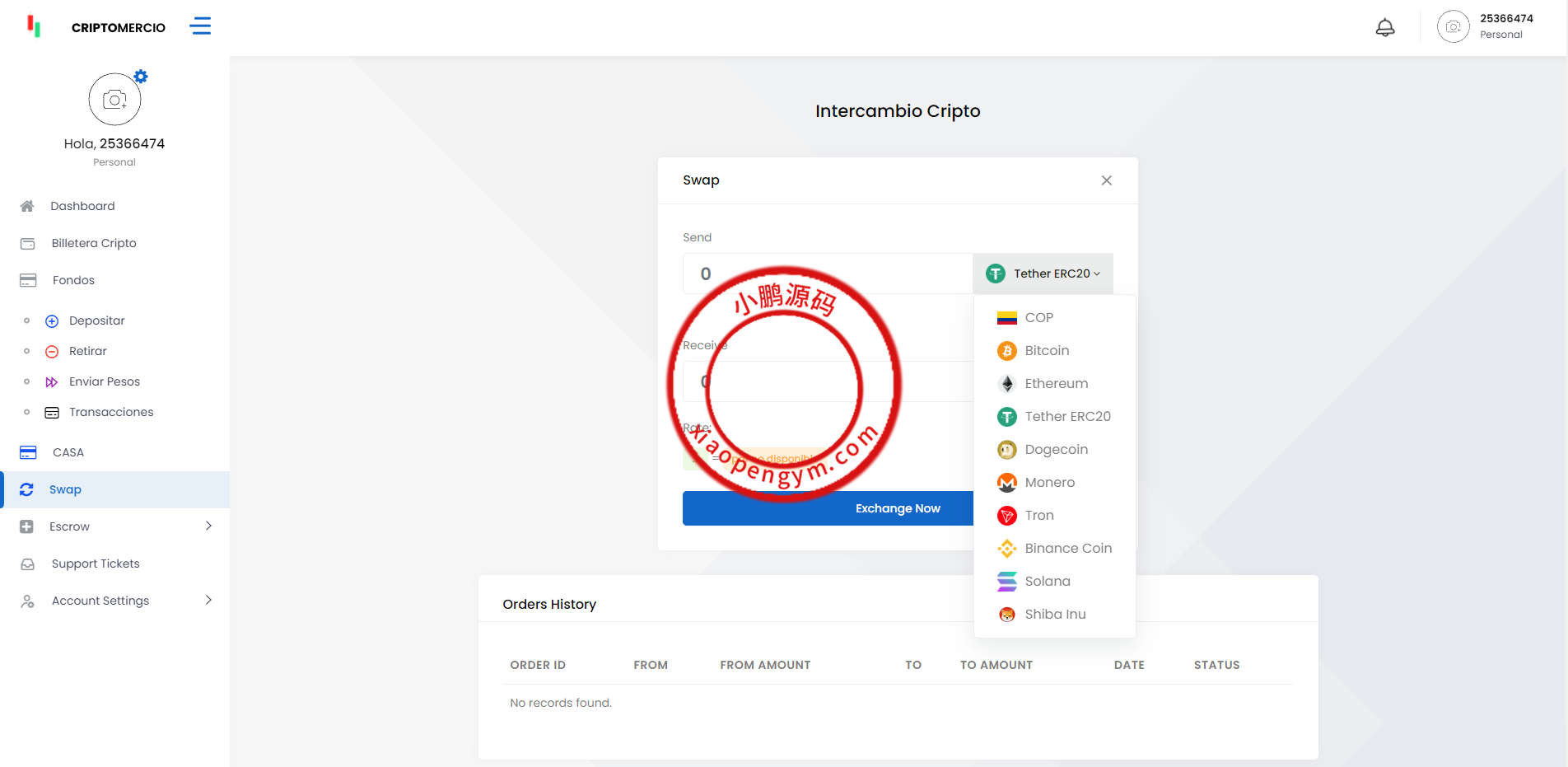The width and height of the screenshot is (1568, 767).
Task: Choose Ethereum in the dropdown list
Action: (x=1055, y=384)
